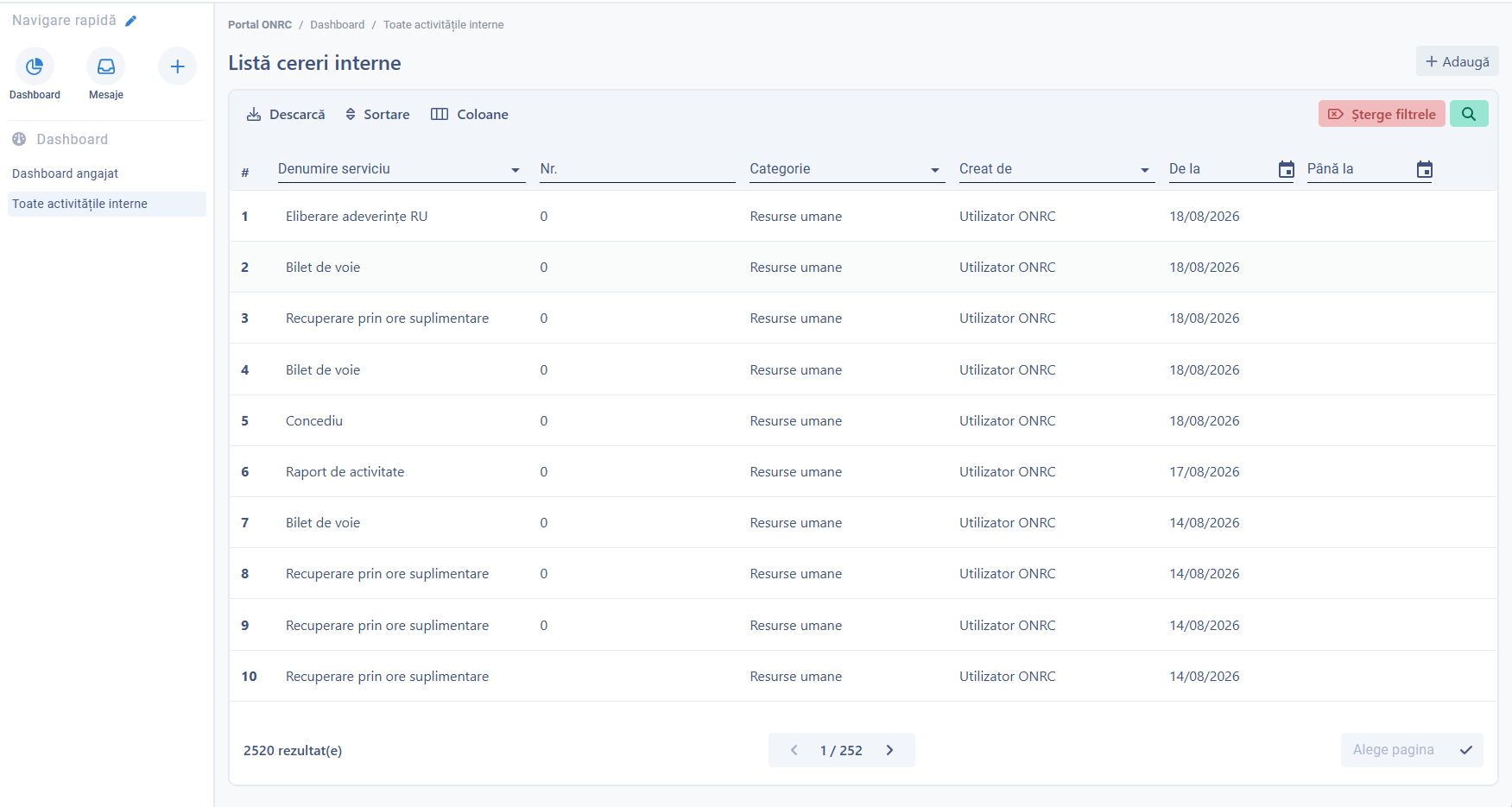The width and height of the screenshot is (1512, 807).
Task: Open Dashboard sidebar section header
Action: 73,139
